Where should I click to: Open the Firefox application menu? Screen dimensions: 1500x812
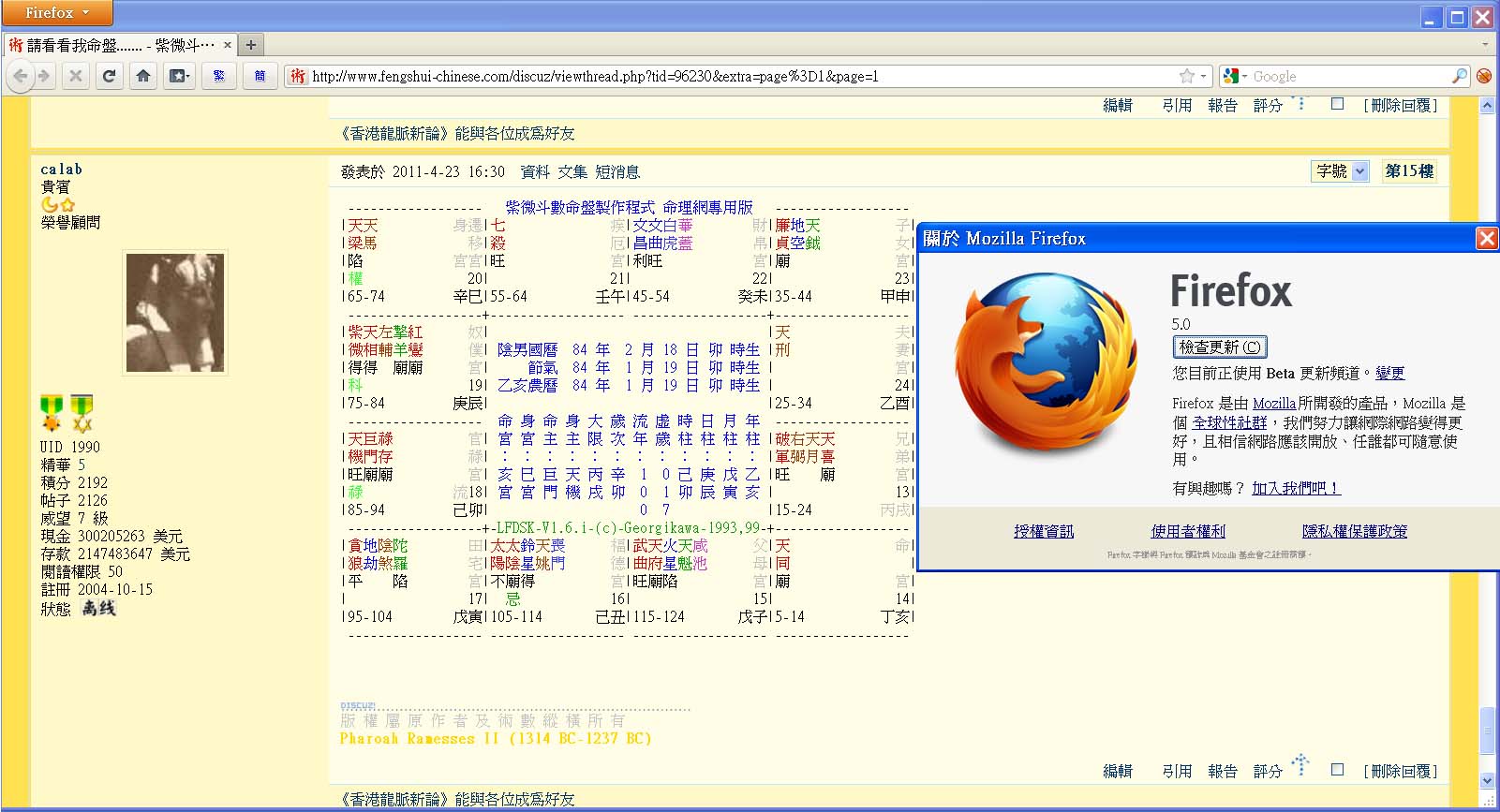pos(56,13)
